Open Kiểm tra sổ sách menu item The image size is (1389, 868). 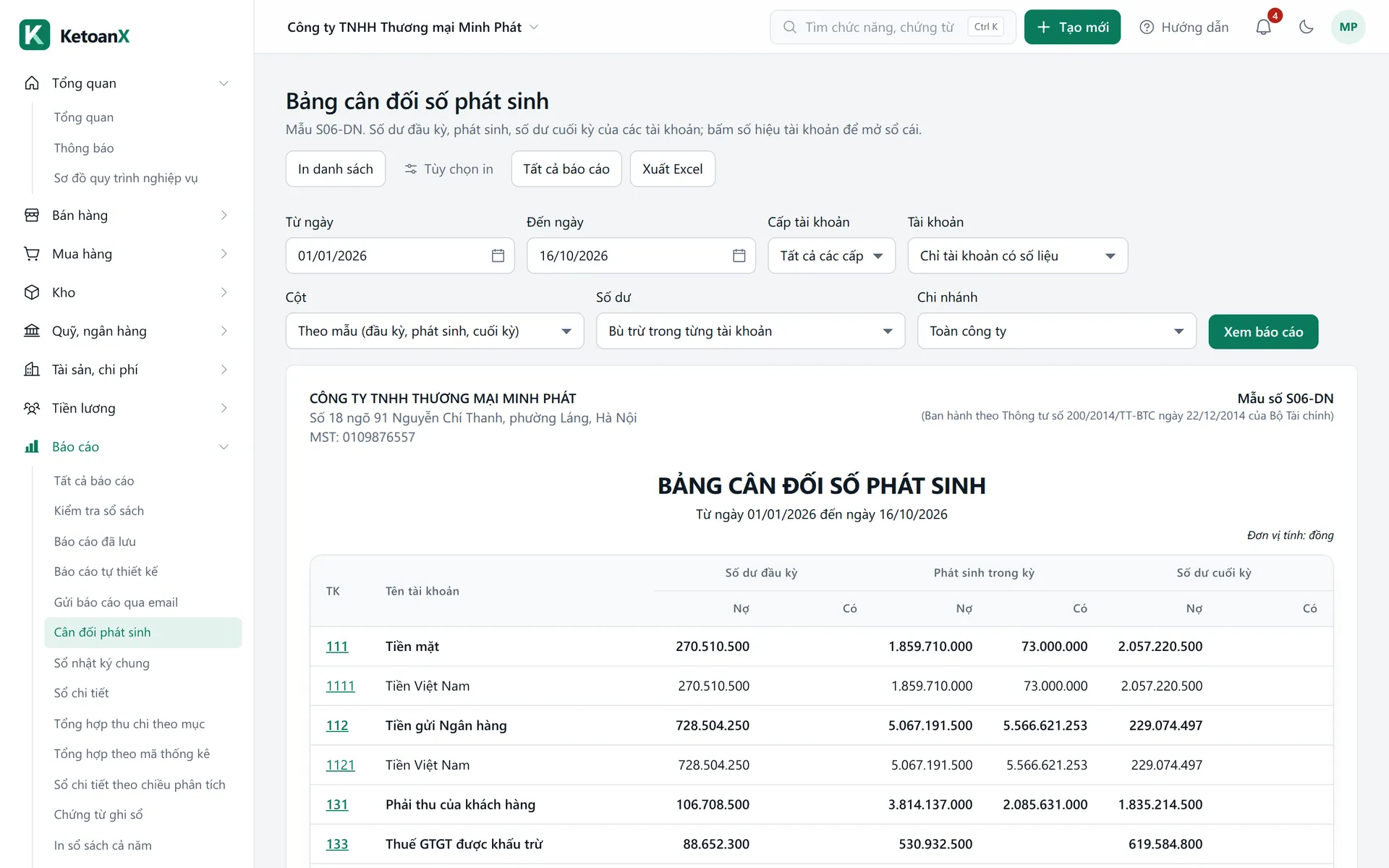click(x=98, y=511)
